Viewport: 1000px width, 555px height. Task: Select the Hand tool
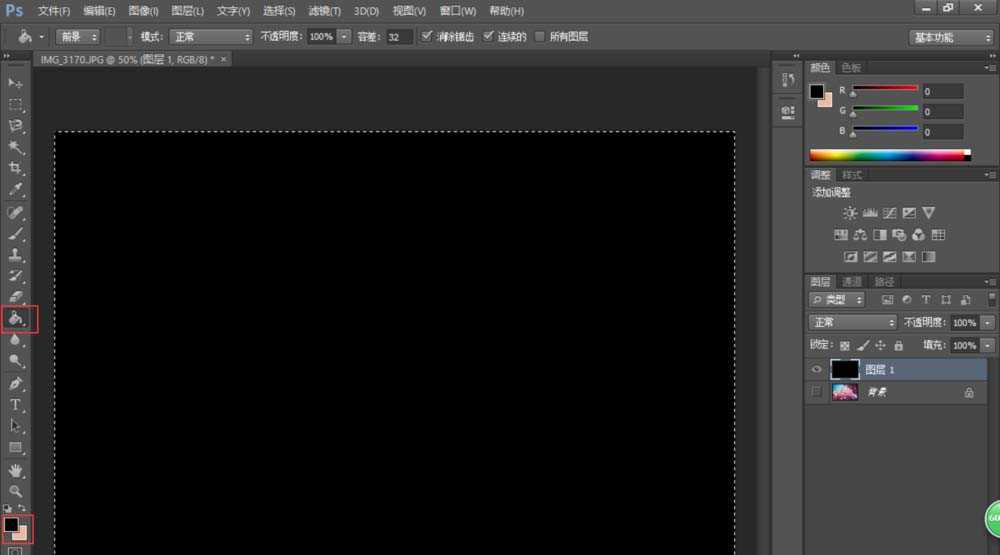click(15, 471)
